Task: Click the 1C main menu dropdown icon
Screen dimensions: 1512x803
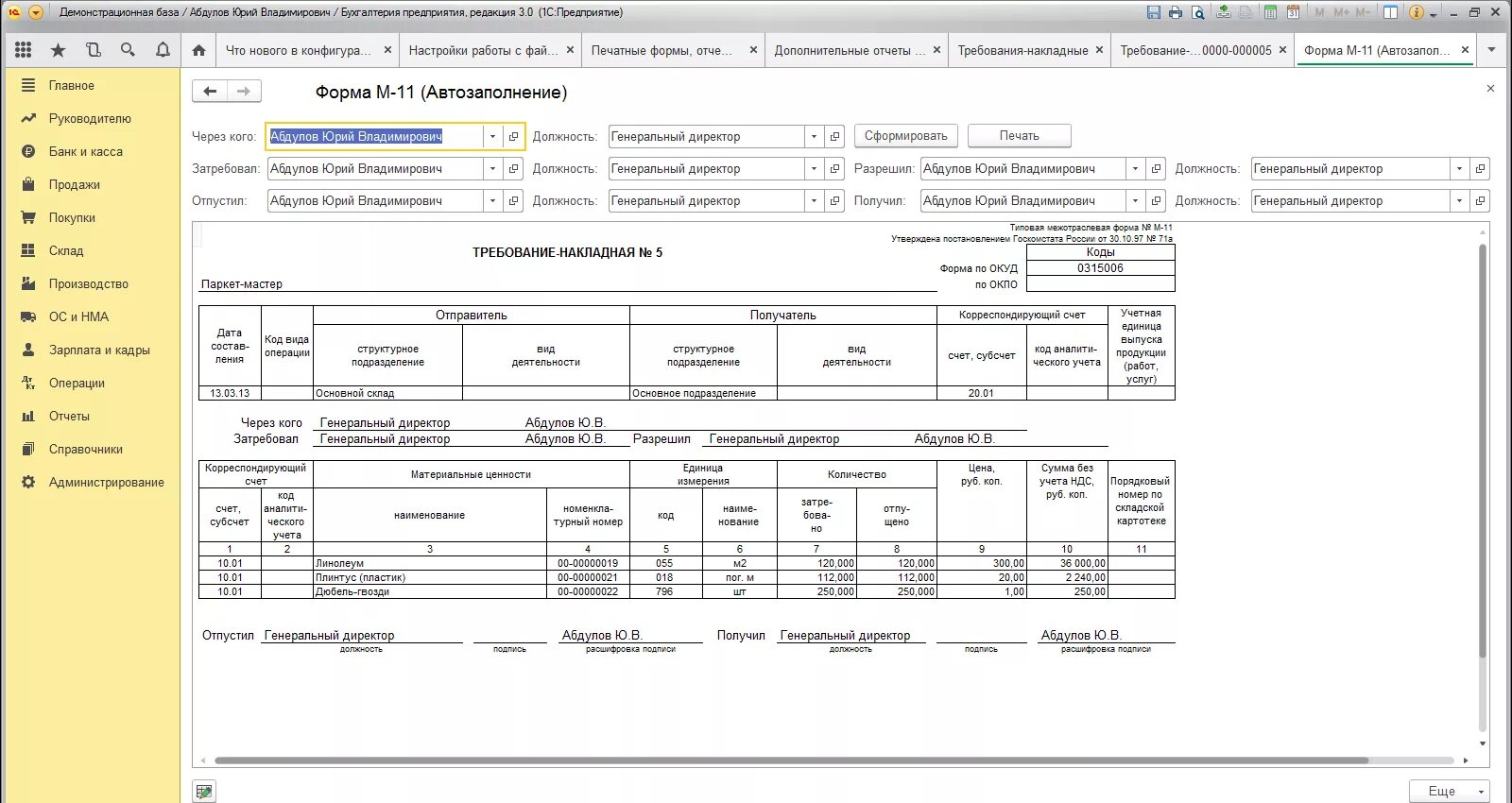Action: click(x=36, y=12)
